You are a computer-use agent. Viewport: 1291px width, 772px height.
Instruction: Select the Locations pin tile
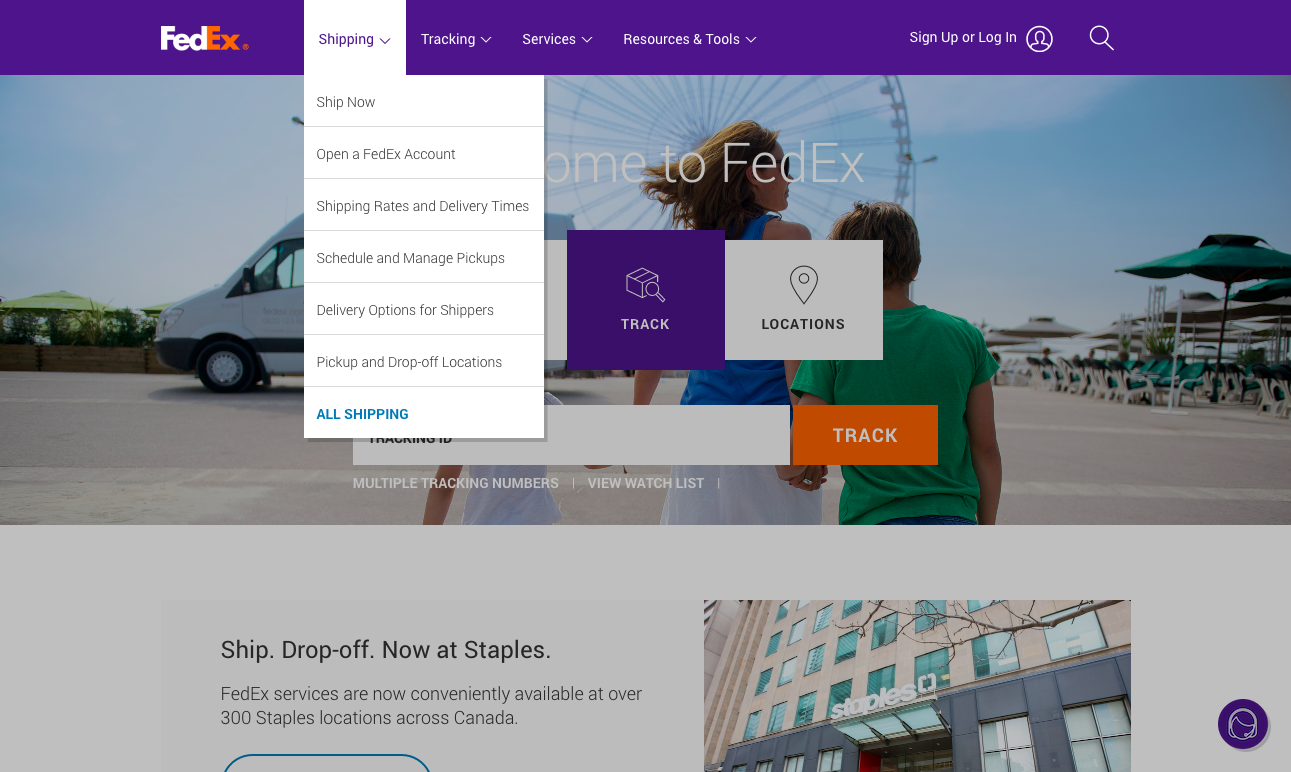[804, 300]
